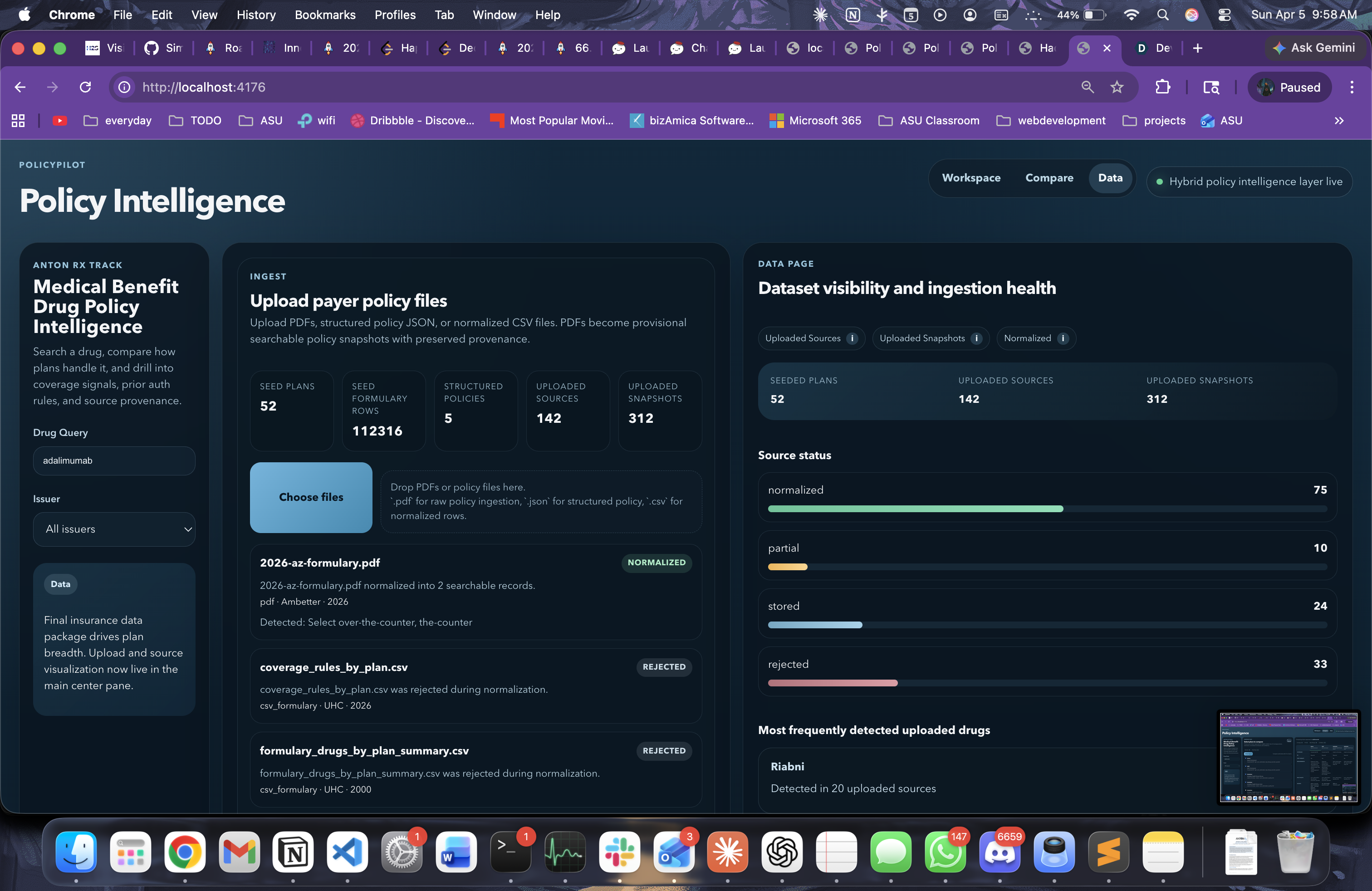Toggle the Normalized filter chip
The image size is (1372, 891).
click(x=1027, y=338)
